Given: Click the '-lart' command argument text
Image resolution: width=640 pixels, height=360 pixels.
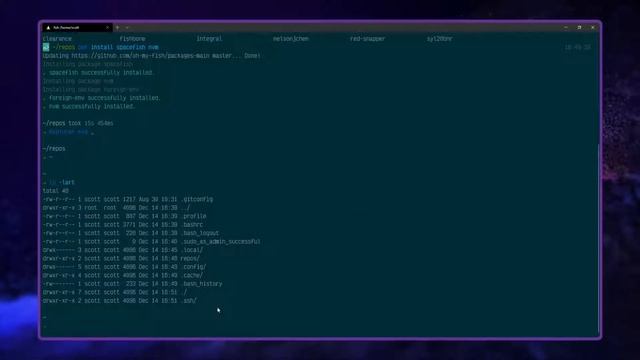Looking at the screenshot, I should pos(67,182).
